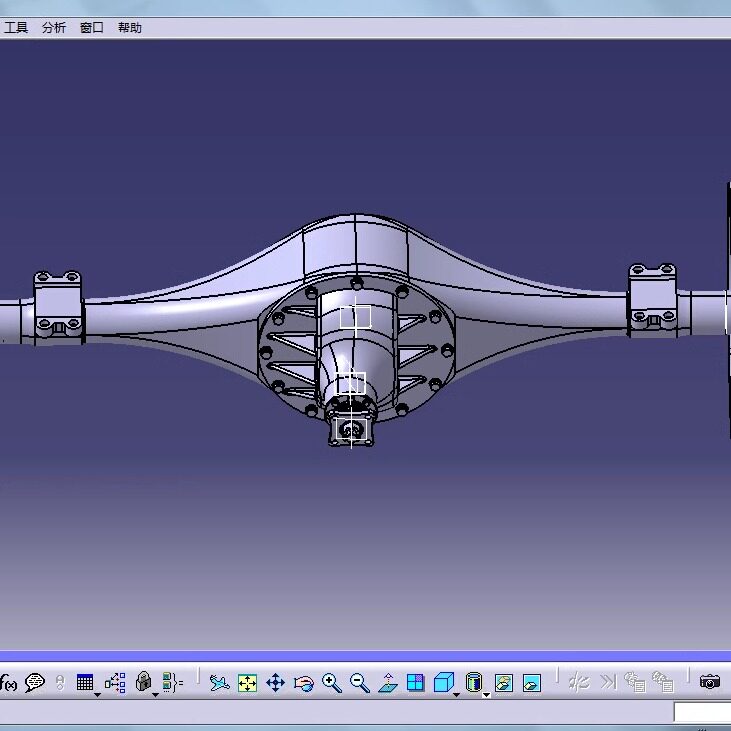Image resolution: width=731 pixels, height=731 pixels.
Task: Click the greyed-out scissors cut icon
Action: (x=579, y=683)
